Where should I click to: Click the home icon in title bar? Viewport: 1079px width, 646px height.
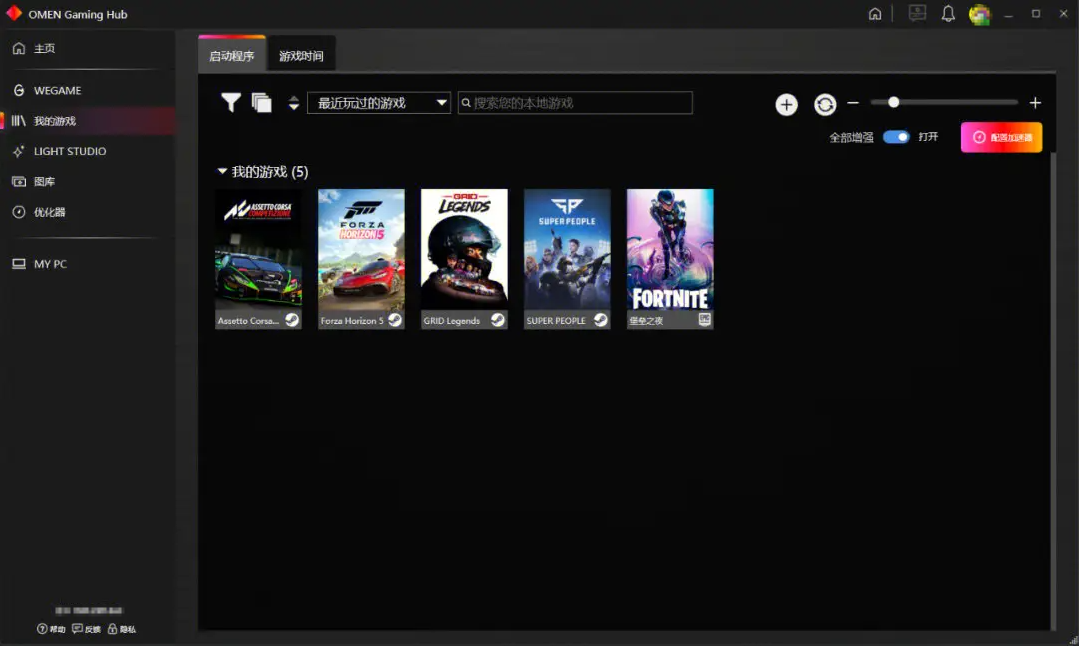[x=875, y=14]
